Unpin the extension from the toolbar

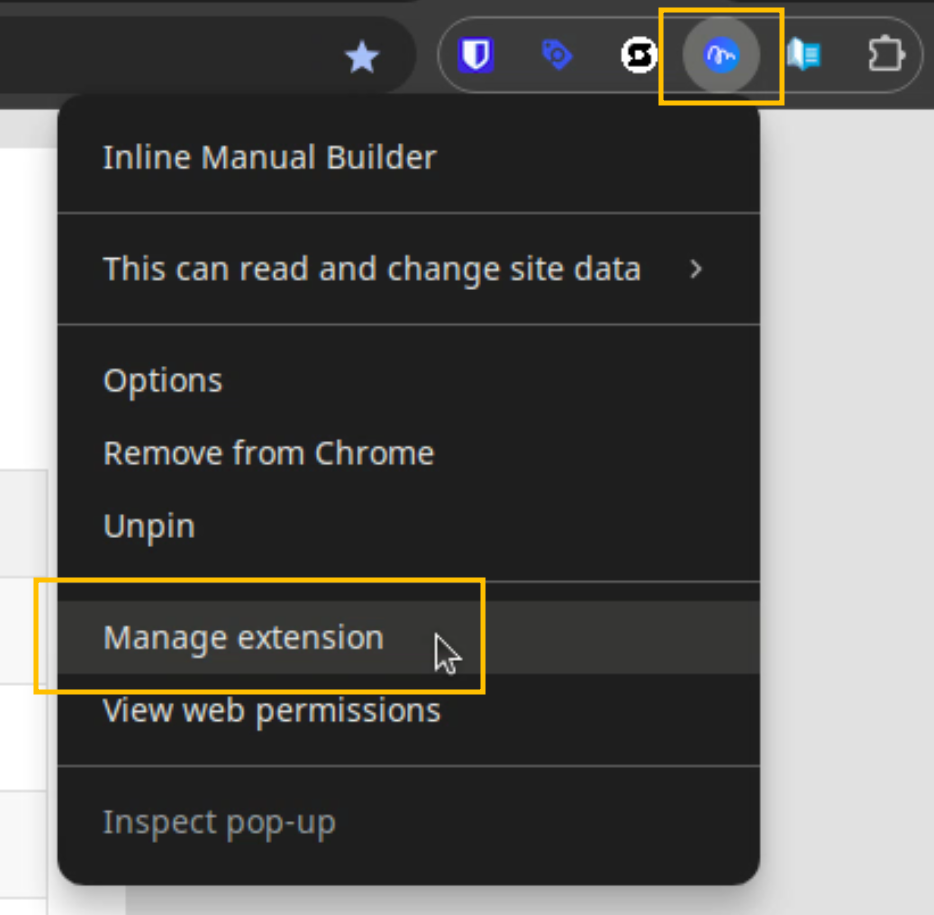tap(149, 526)
